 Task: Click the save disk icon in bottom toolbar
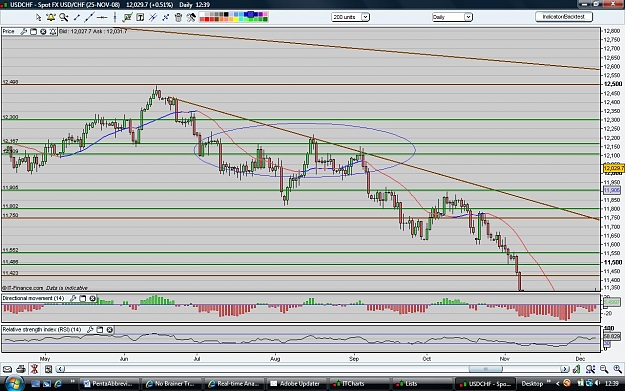tap(48, 369)
